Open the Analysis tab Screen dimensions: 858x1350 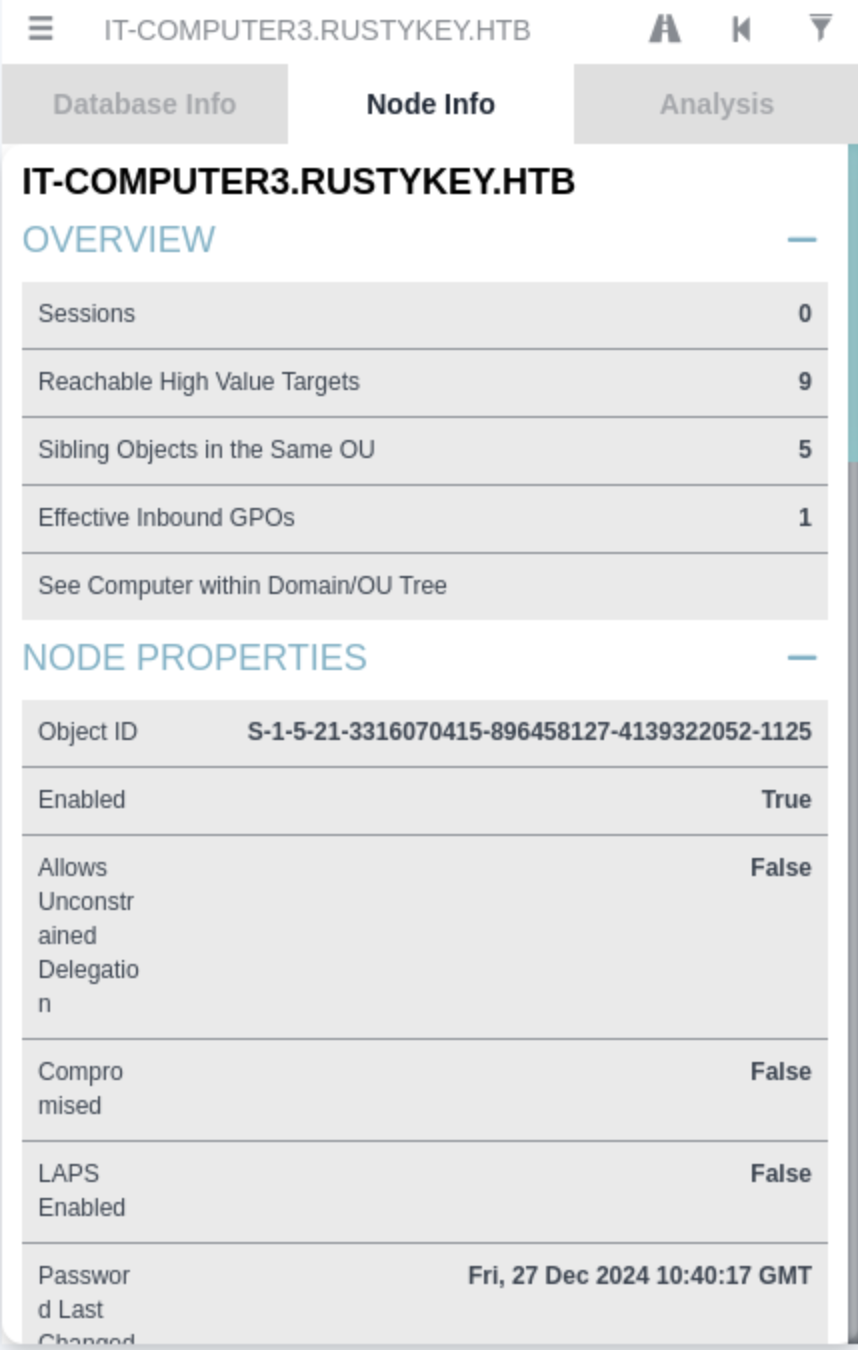point(716,104)
